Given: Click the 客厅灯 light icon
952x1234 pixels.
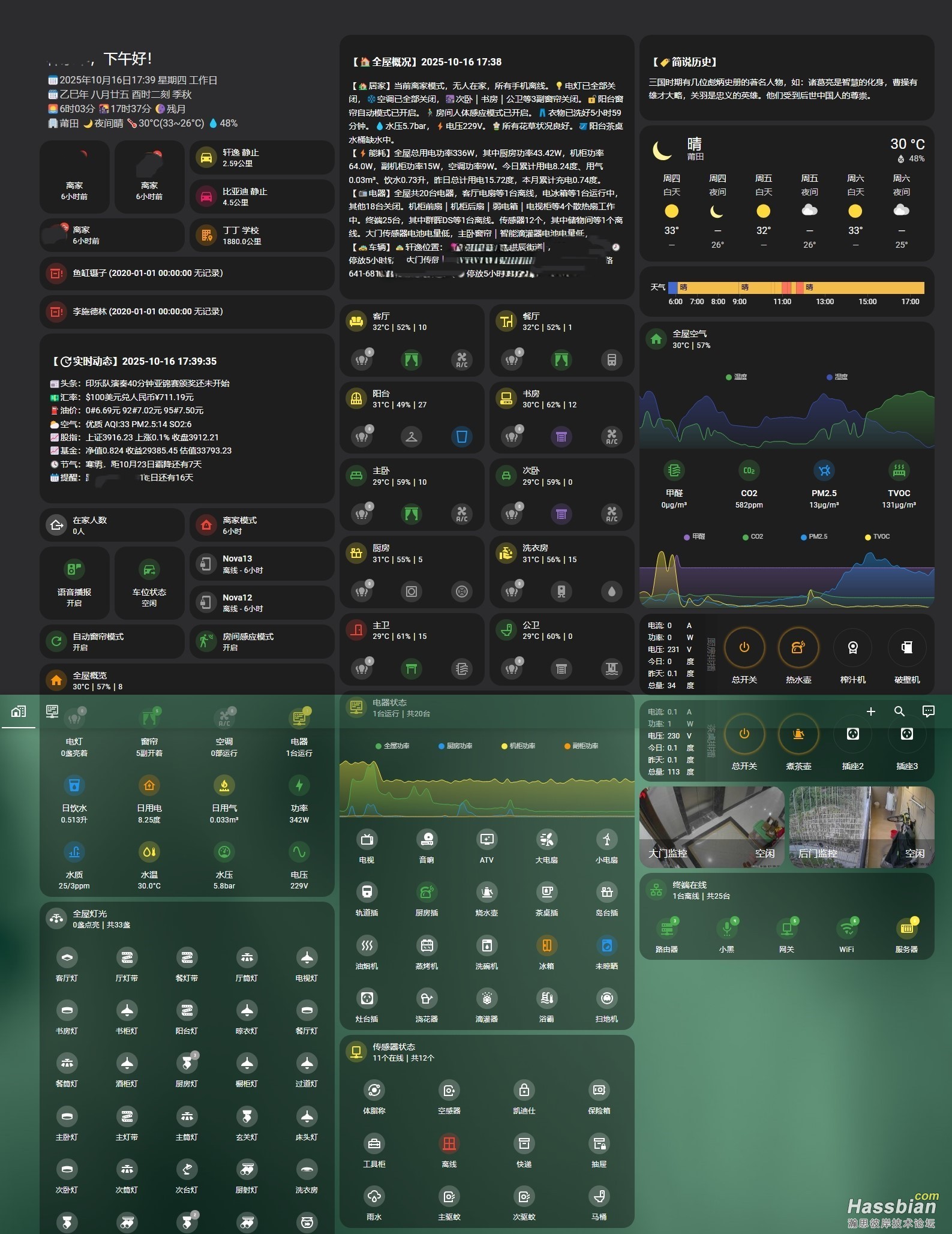Looking at the screenshot, I should (67, 958).
